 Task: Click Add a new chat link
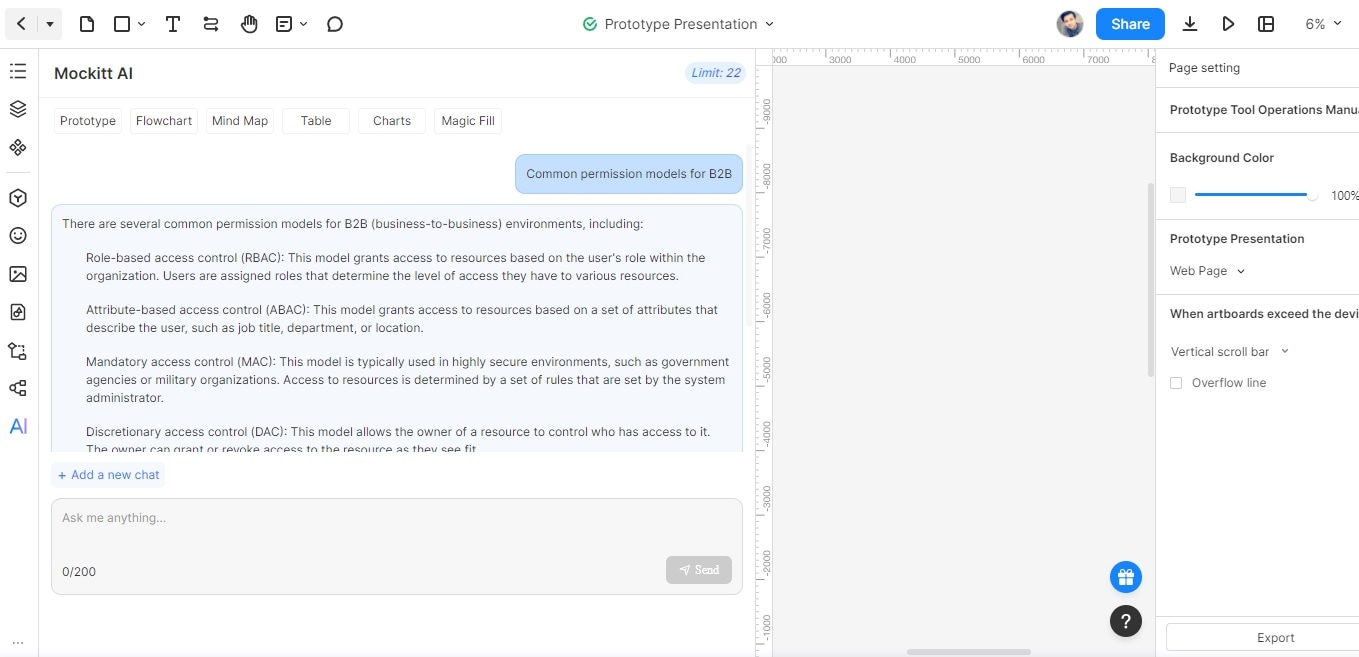(x=109, y=475)
